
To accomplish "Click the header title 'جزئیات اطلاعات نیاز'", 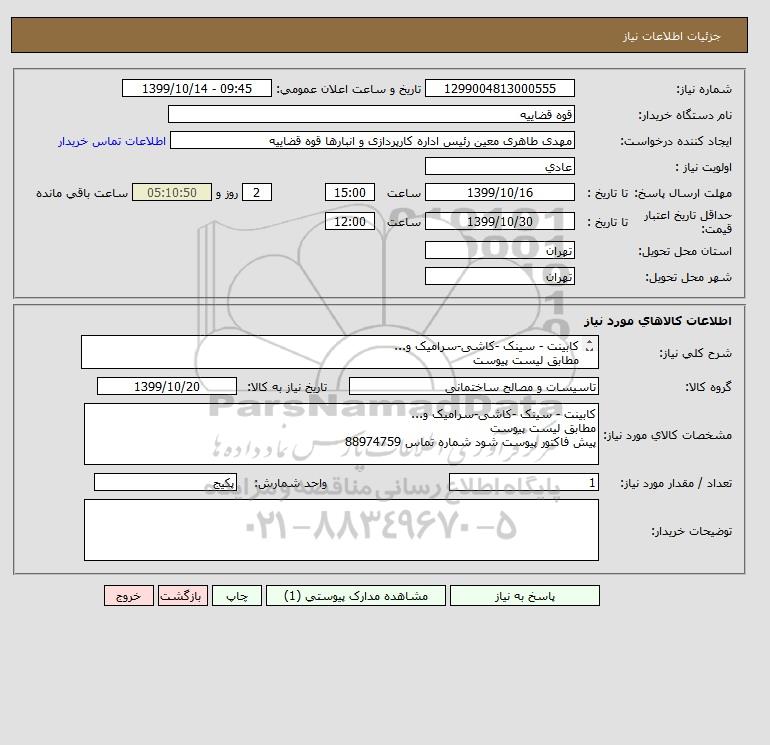I will coord(671,36).
